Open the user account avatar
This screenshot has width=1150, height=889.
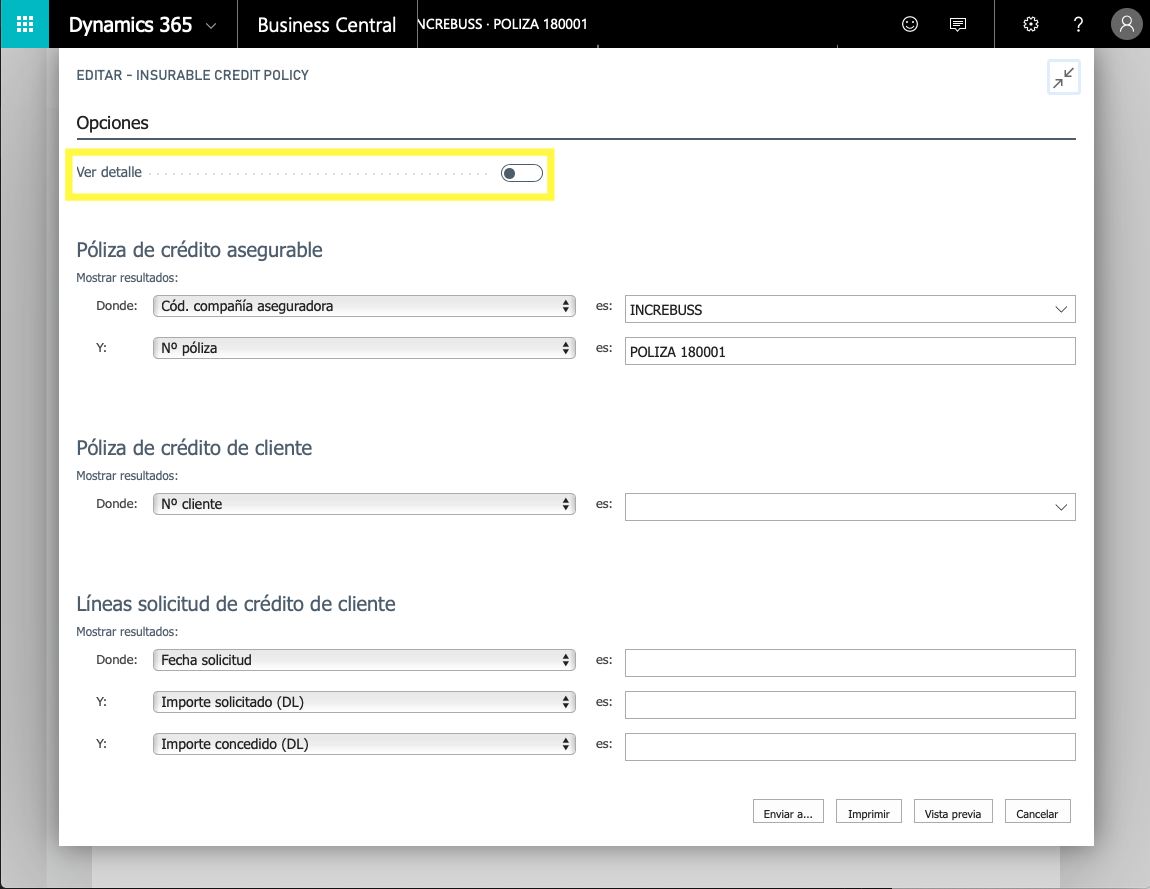pyautogui.click(x=1127, y=24)
